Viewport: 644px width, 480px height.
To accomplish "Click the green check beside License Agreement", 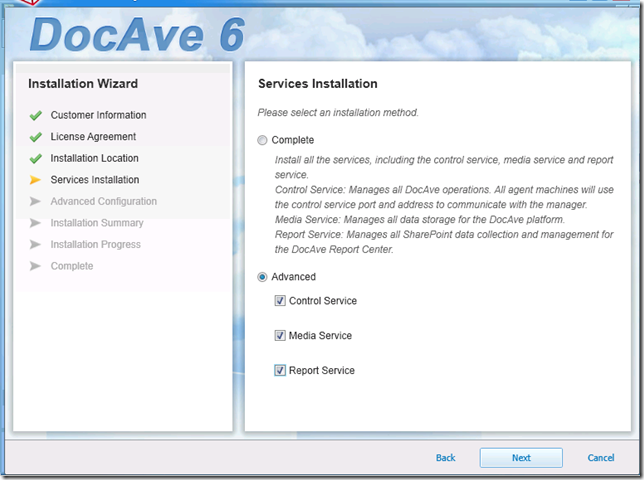I will (36, 137).
